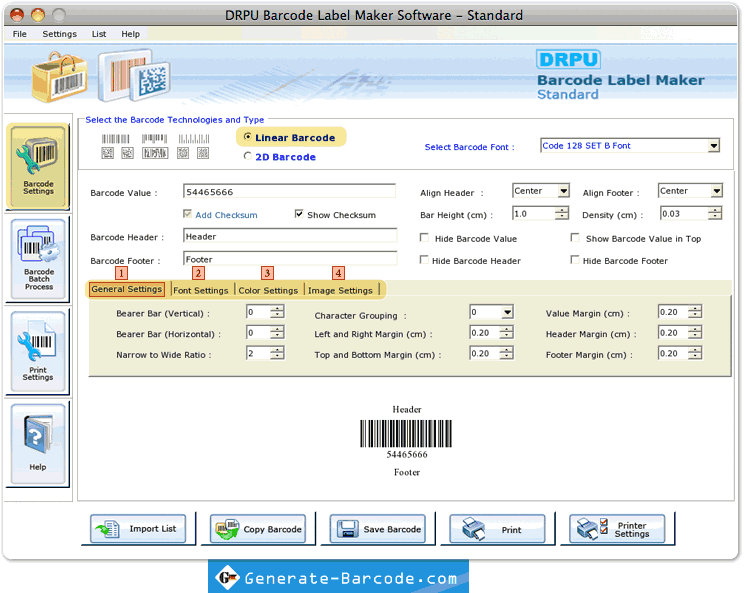Viewport: 744px width, 593px height.
Task: Enable Hide Barcode Header checkbox
Action: click(x=425, y=260)
